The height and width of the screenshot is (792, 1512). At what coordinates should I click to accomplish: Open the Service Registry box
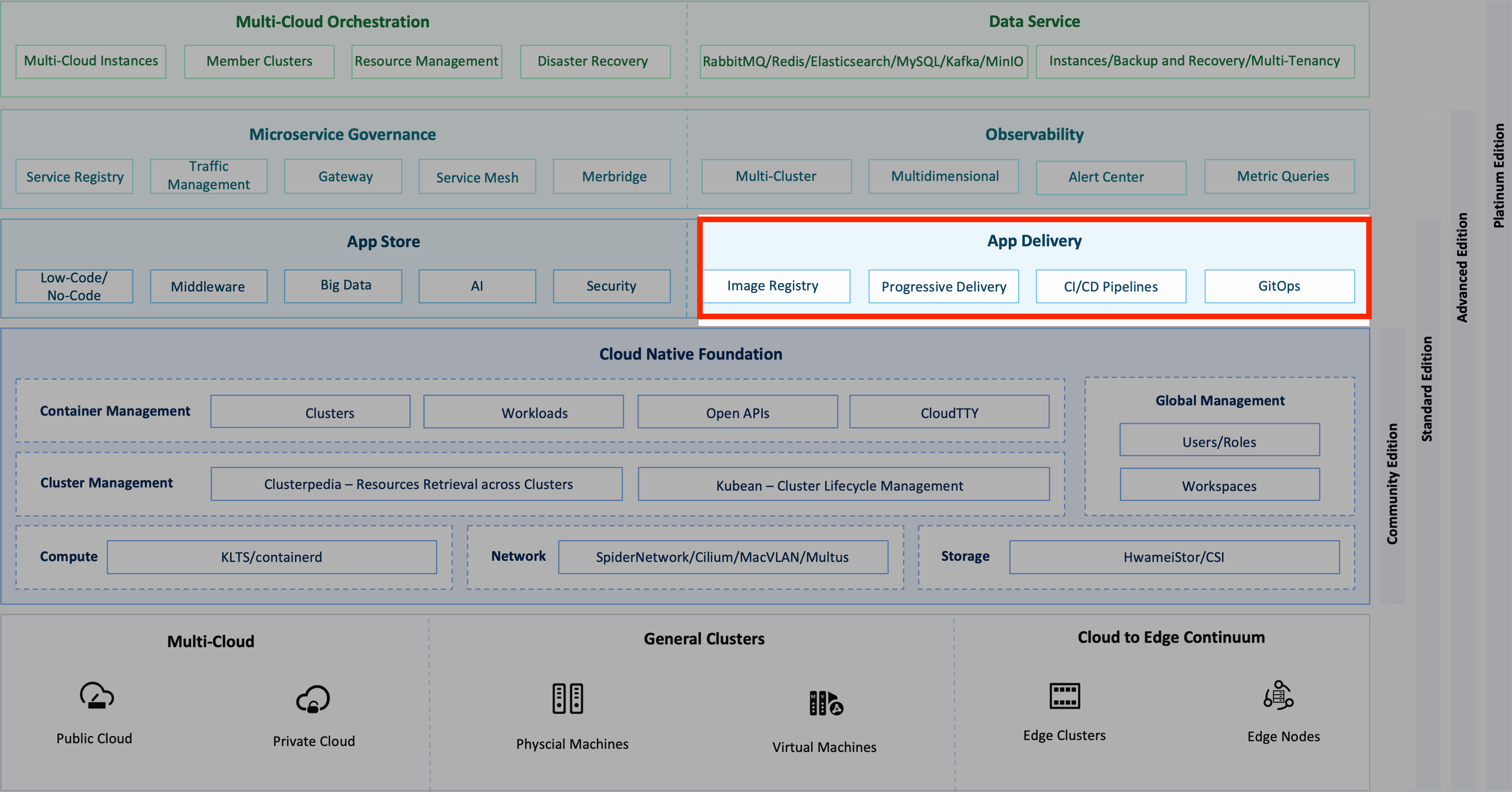[74, 177]
